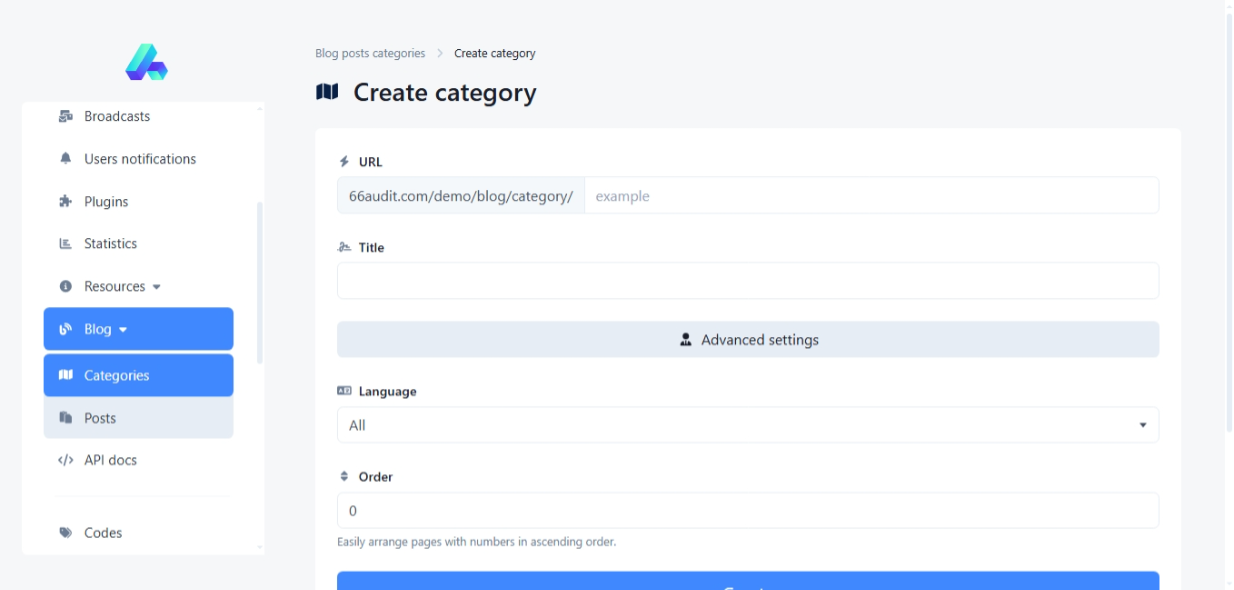Click into the Title text field
Viewport: 1234px width, 590px height.
click(x=747, y=281)
